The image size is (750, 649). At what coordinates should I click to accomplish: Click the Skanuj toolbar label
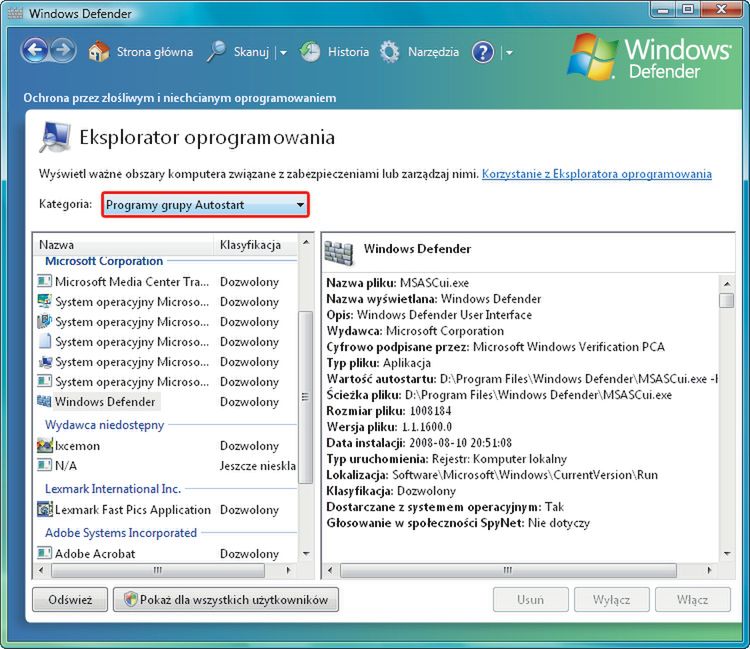click(251, 52)
